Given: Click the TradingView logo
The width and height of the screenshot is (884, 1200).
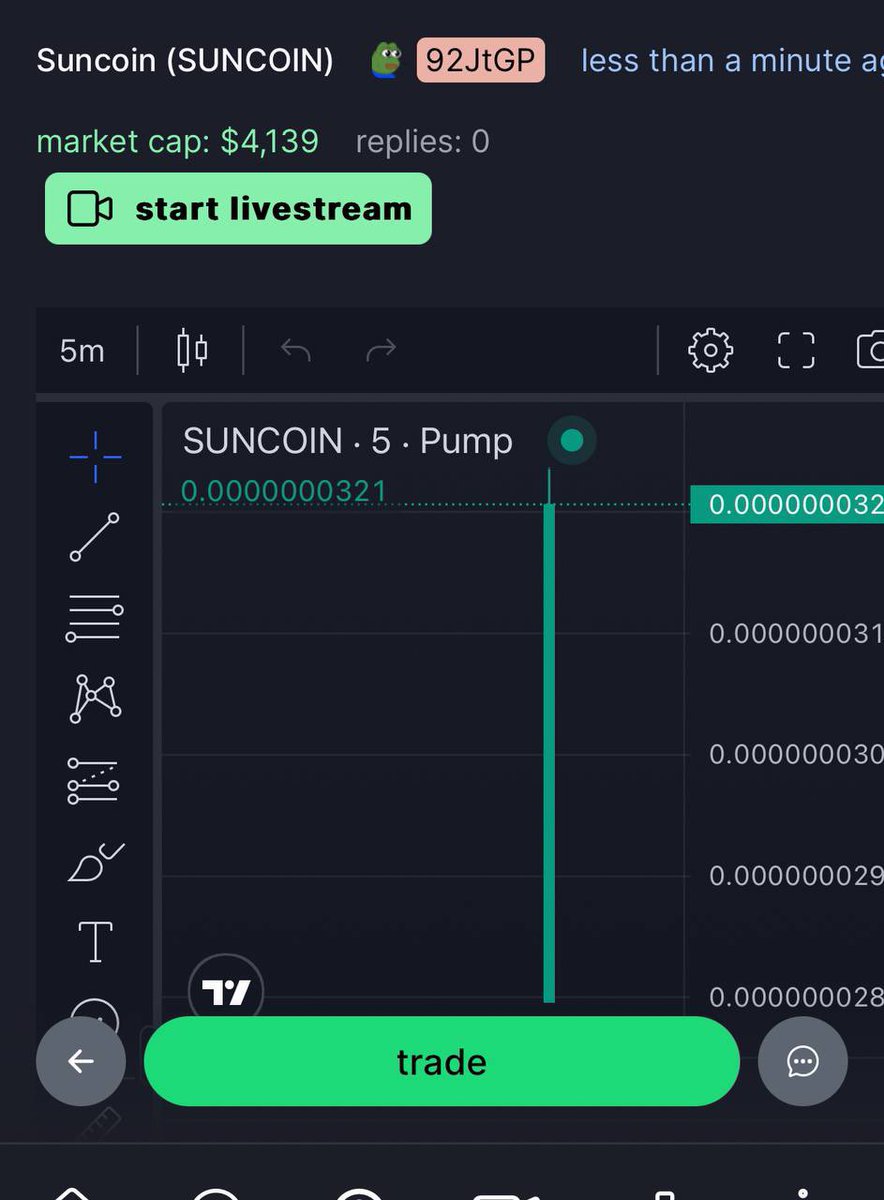Looking at the screenshot, I should click(x=226, y=991).
